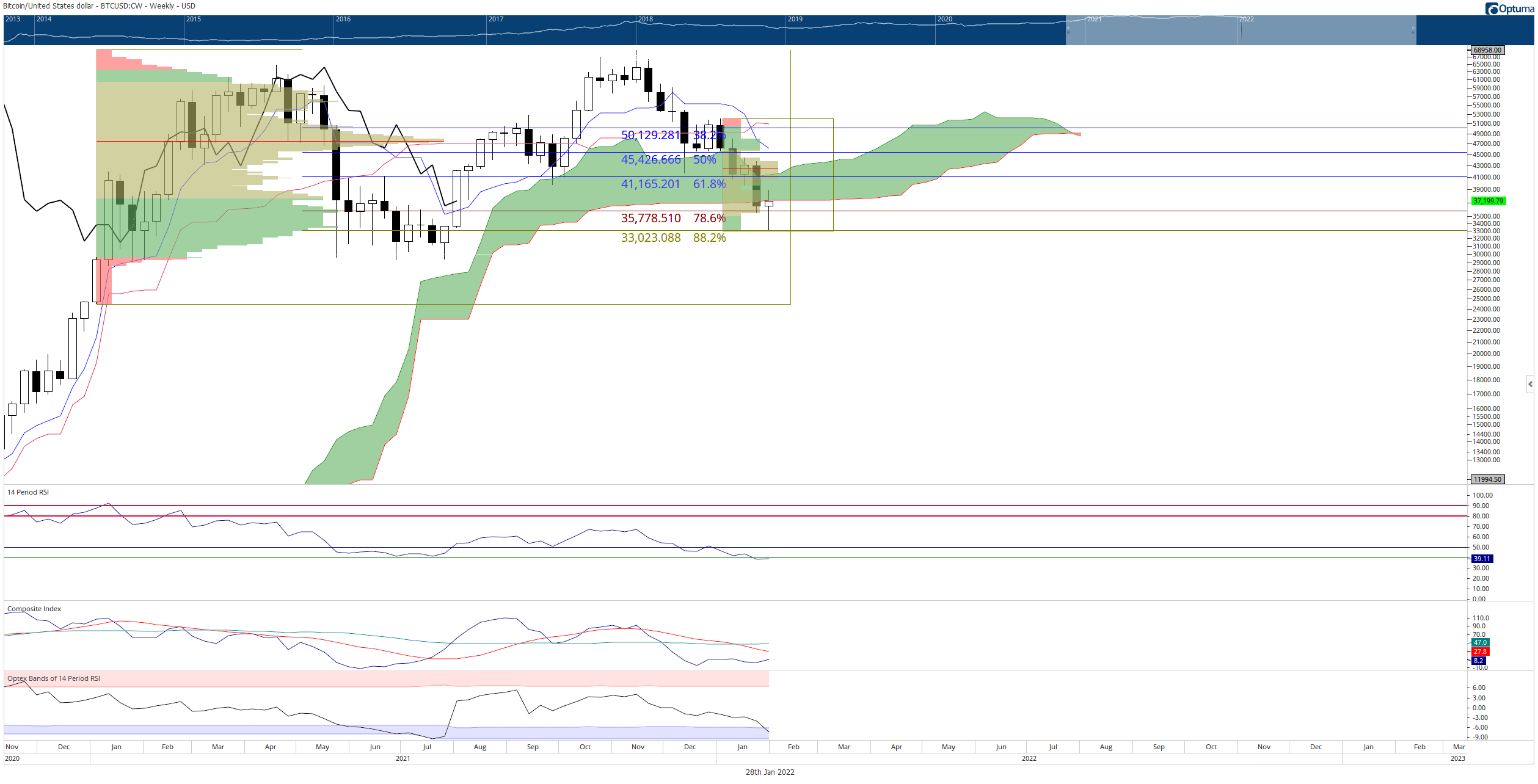Click the teal Composite Index value tag 47.0
The image size is (1538, 784).
(1480, 642)
